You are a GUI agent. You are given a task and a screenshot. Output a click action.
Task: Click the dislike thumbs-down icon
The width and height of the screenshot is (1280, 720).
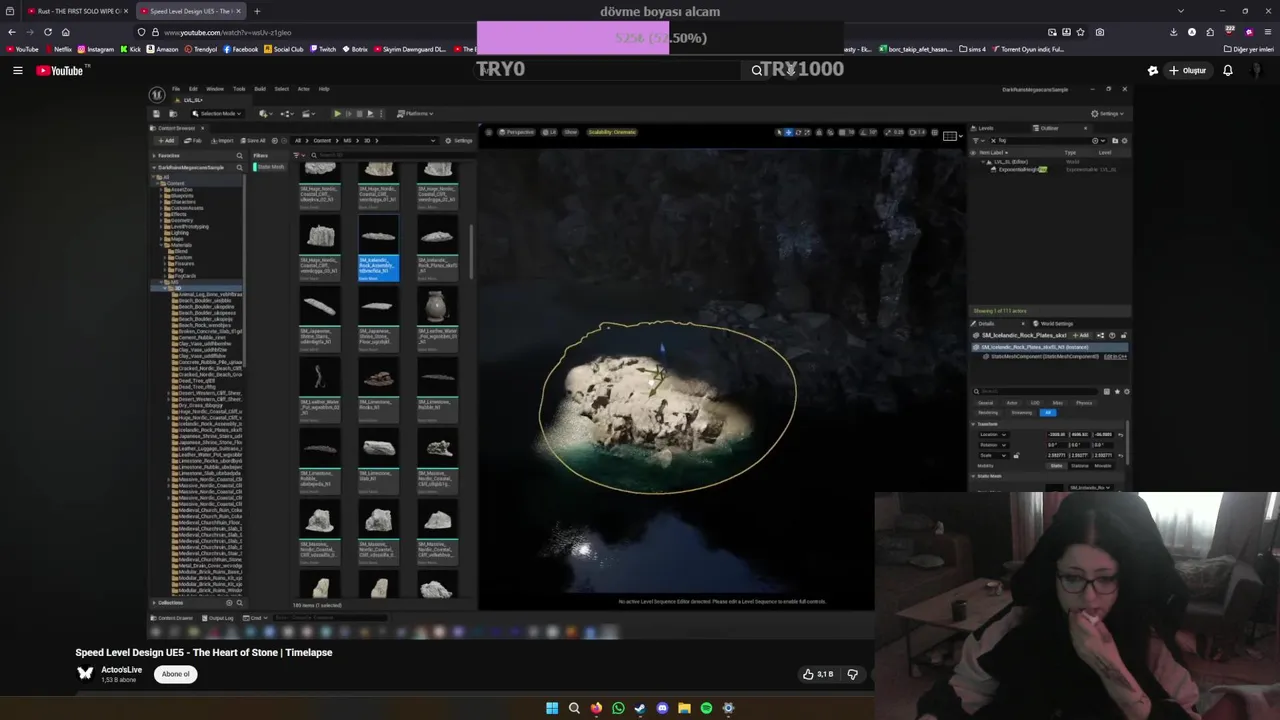(x=852, y=674)
